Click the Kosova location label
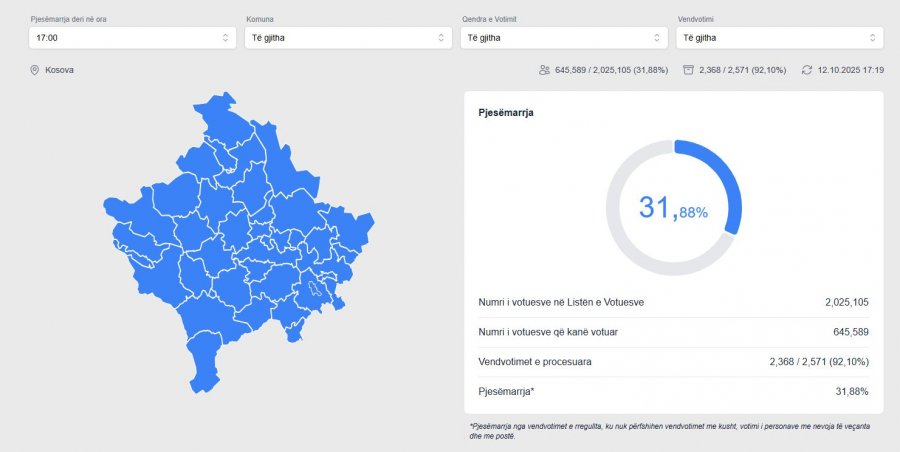900x452 pixels. coord(59,70)
